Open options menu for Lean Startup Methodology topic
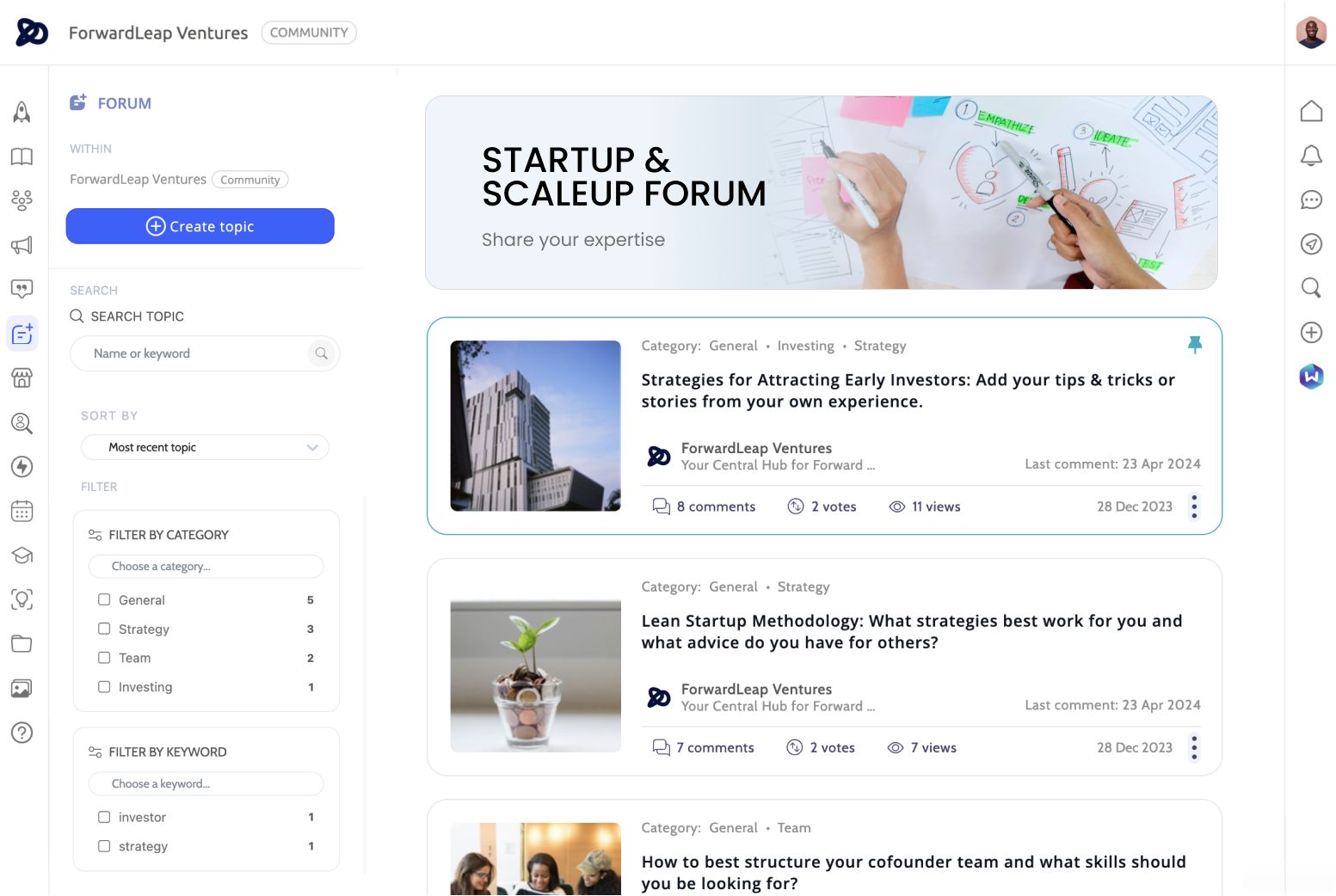 pos(1194,747)
